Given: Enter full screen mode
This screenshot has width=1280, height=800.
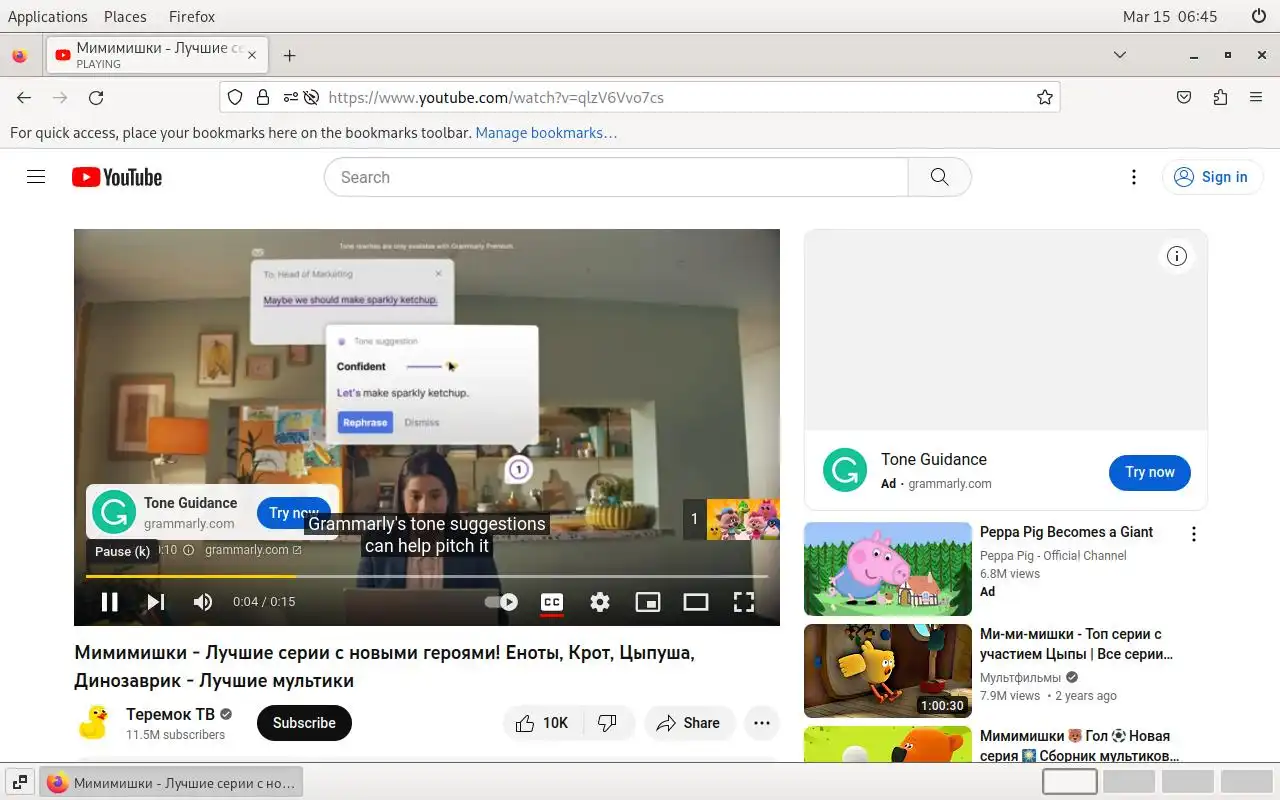Looking at the screenshot, I should click(x=744, y=601).
